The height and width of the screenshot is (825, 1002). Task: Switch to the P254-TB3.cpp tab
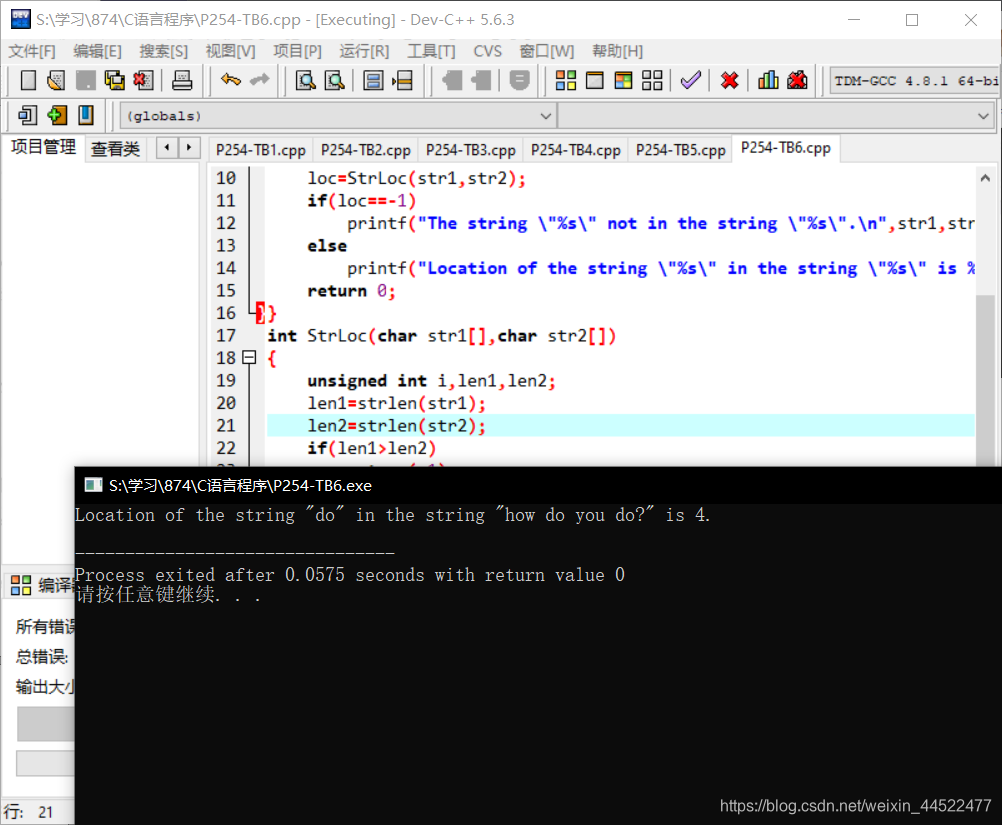click(x=471, y=150)
